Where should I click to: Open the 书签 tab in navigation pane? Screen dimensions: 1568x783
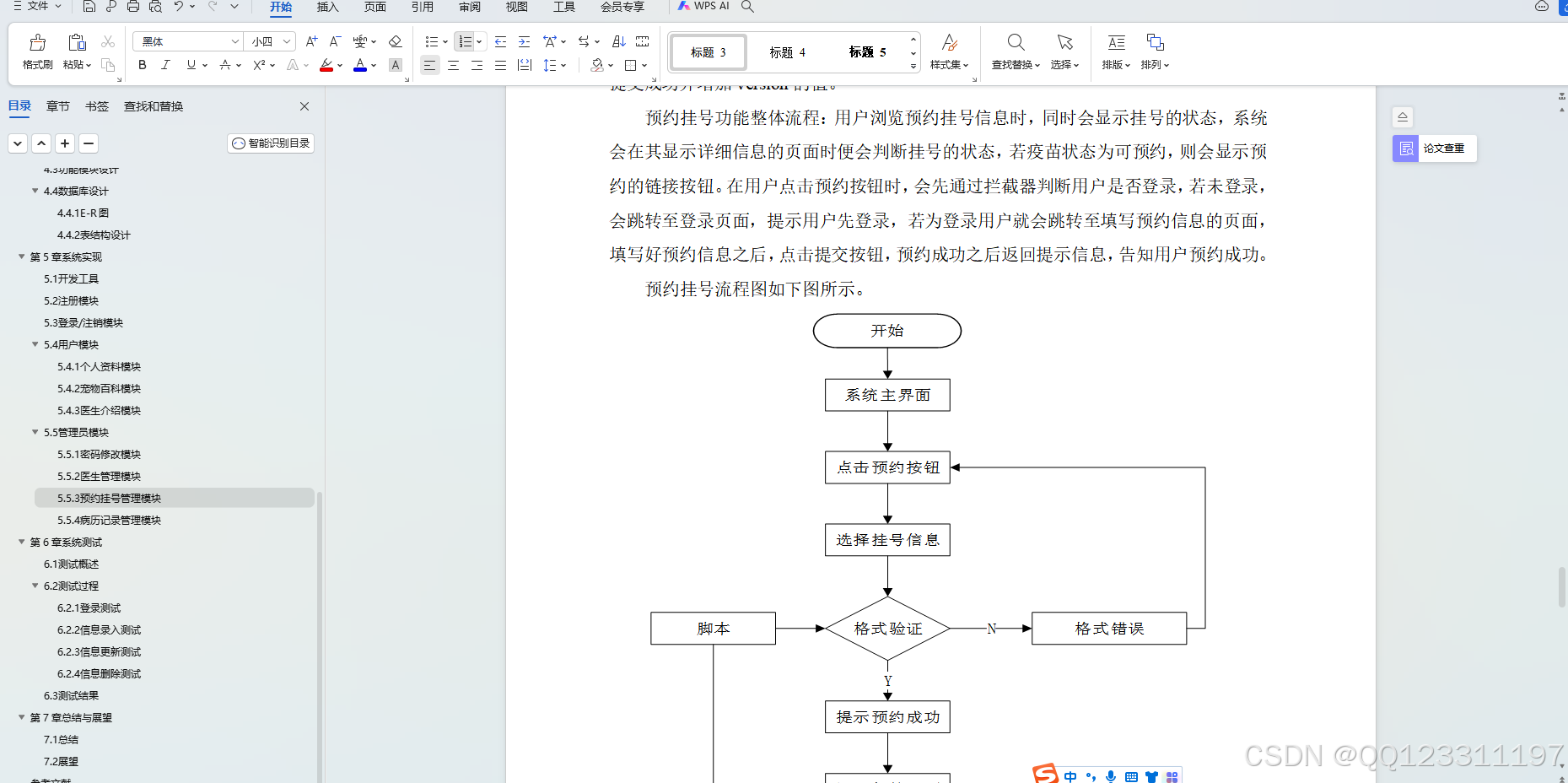click(97, 106)
